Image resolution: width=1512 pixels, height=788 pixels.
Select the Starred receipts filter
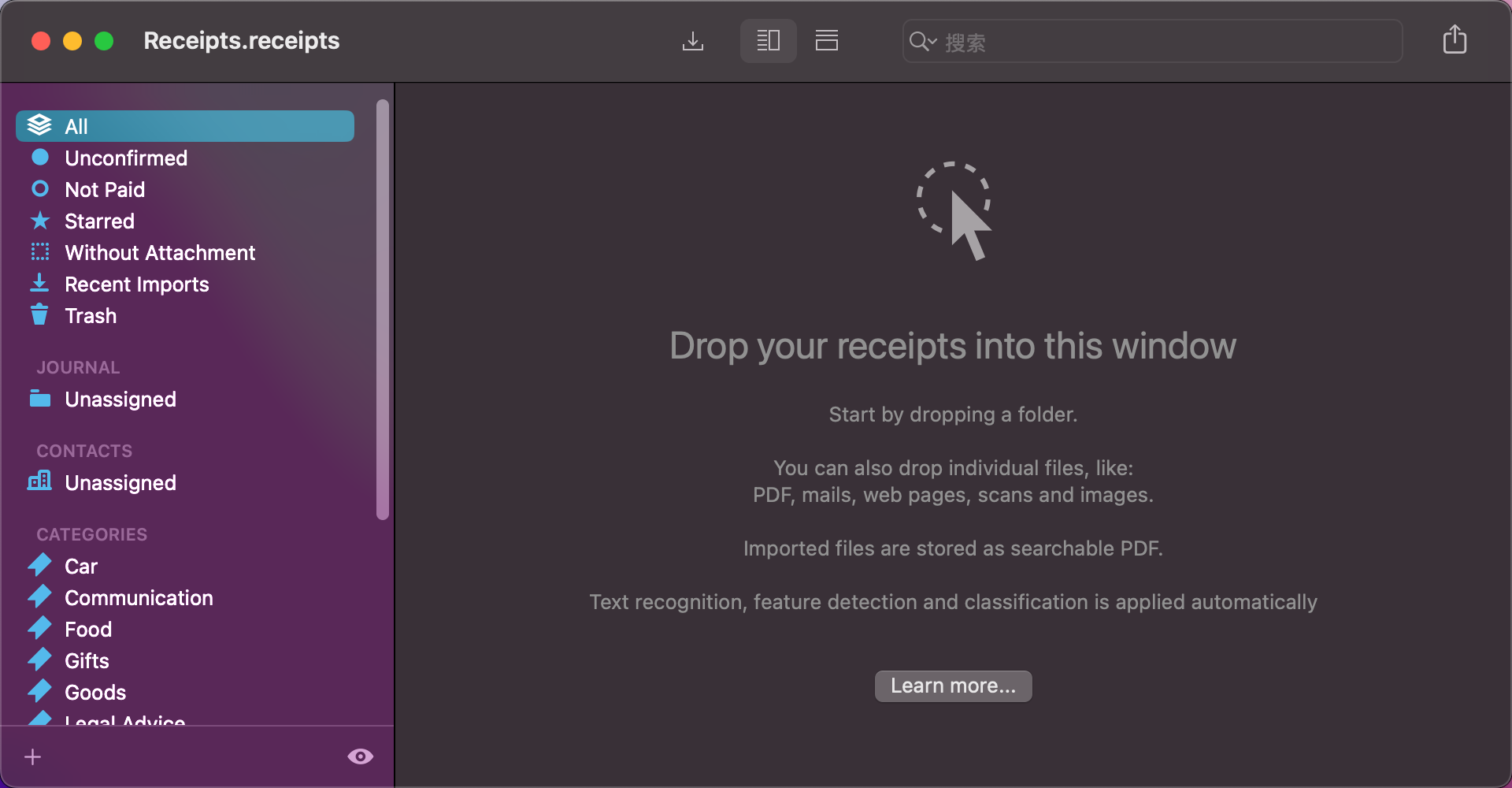tap(99, 221)
